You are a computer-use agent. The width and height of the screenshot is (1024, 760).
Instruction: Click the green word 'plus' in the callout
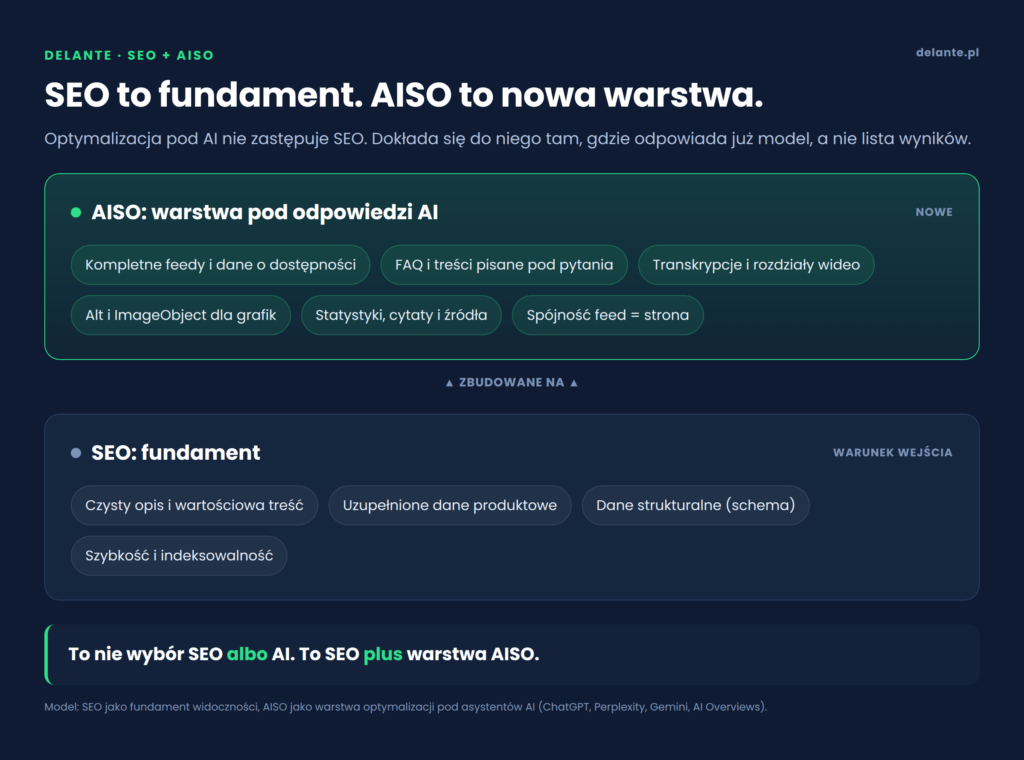coord(383,654)
